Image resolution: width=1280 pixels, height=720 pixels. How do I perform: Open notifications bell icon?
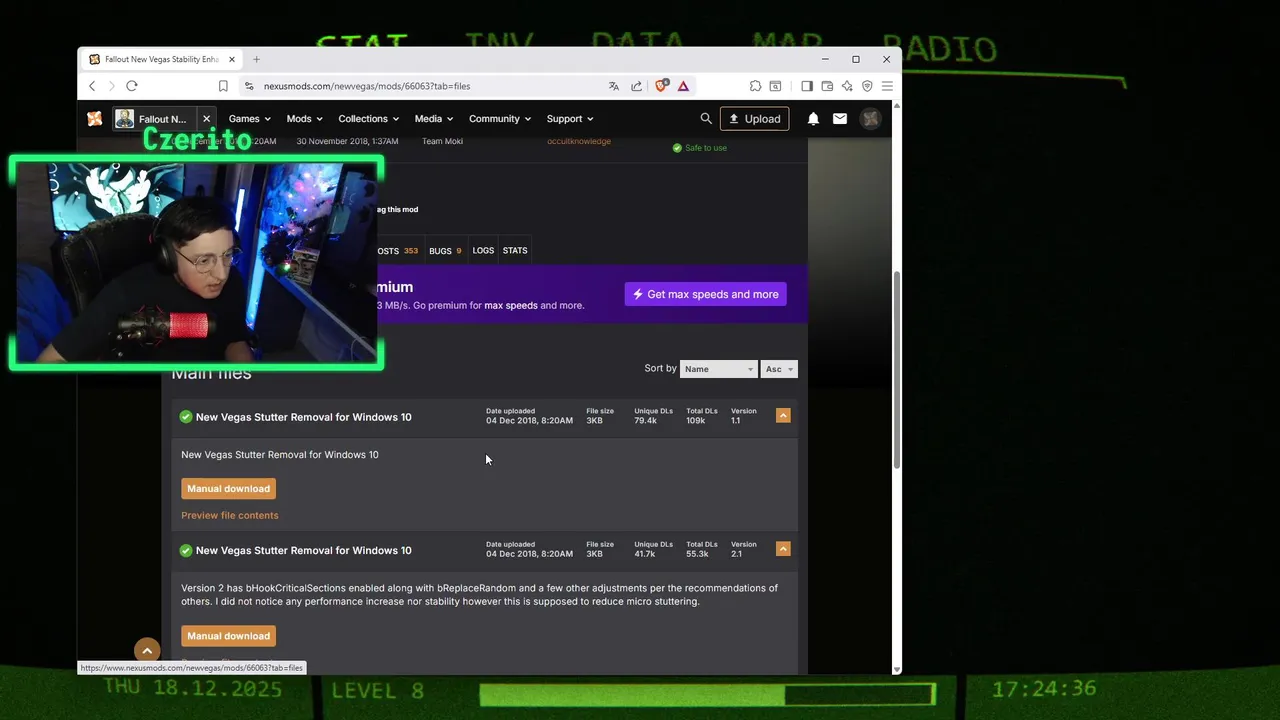[813, 119]
